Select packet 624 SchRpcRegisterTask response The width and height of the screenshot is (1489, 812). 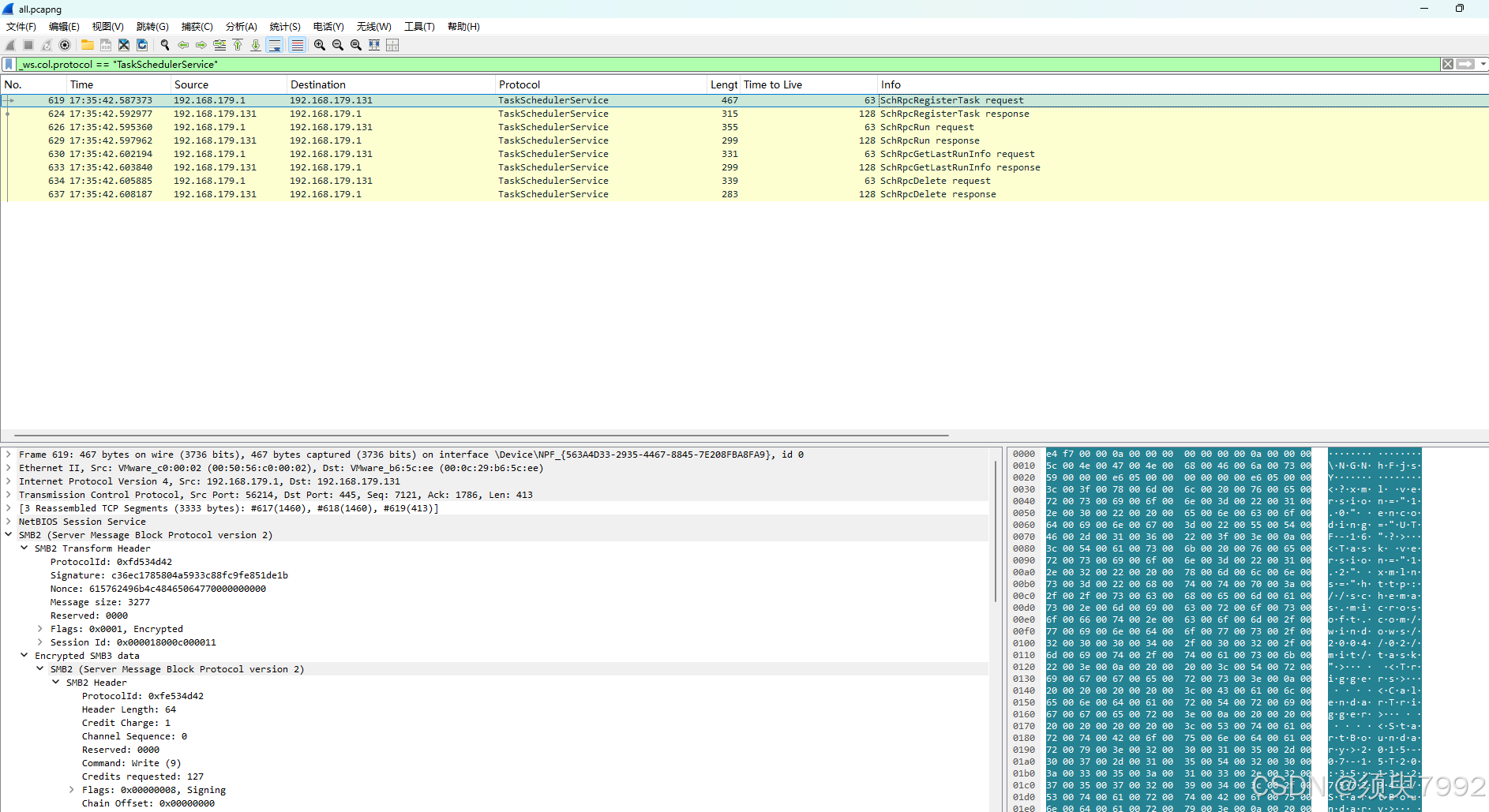pos(744,114)
